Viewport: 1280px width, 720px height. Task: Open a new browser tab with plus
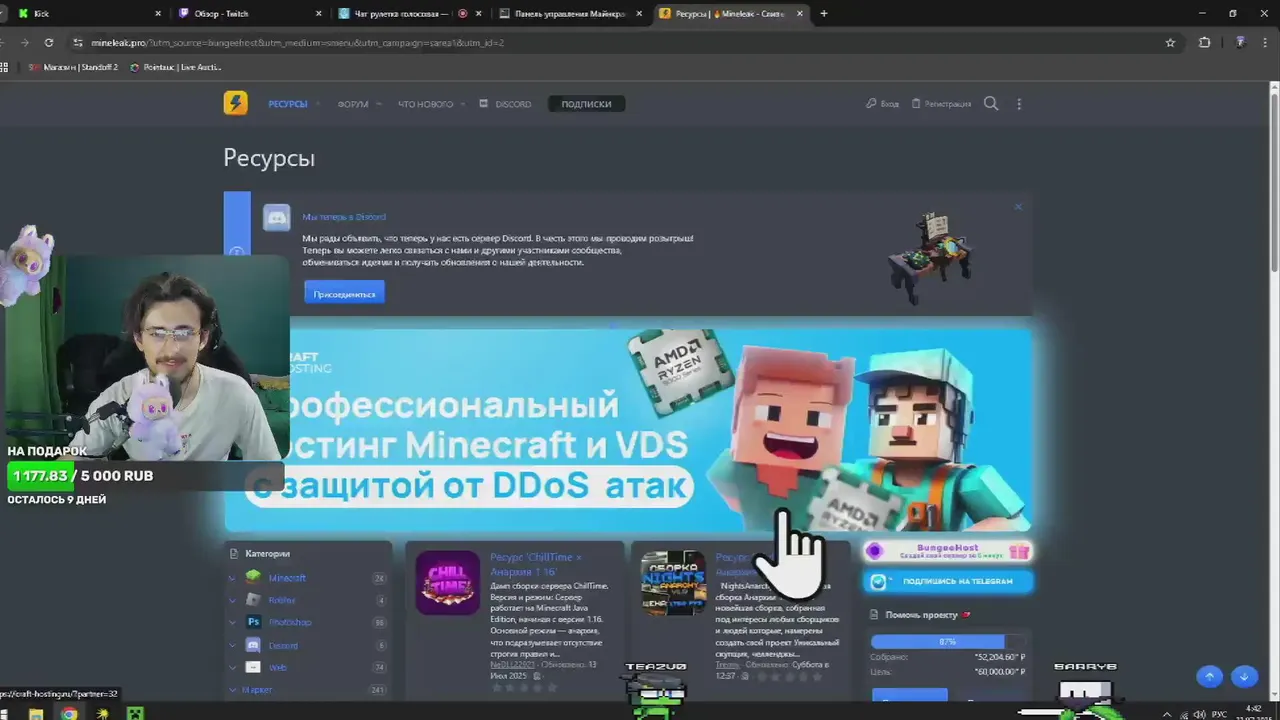click(824, 14)
